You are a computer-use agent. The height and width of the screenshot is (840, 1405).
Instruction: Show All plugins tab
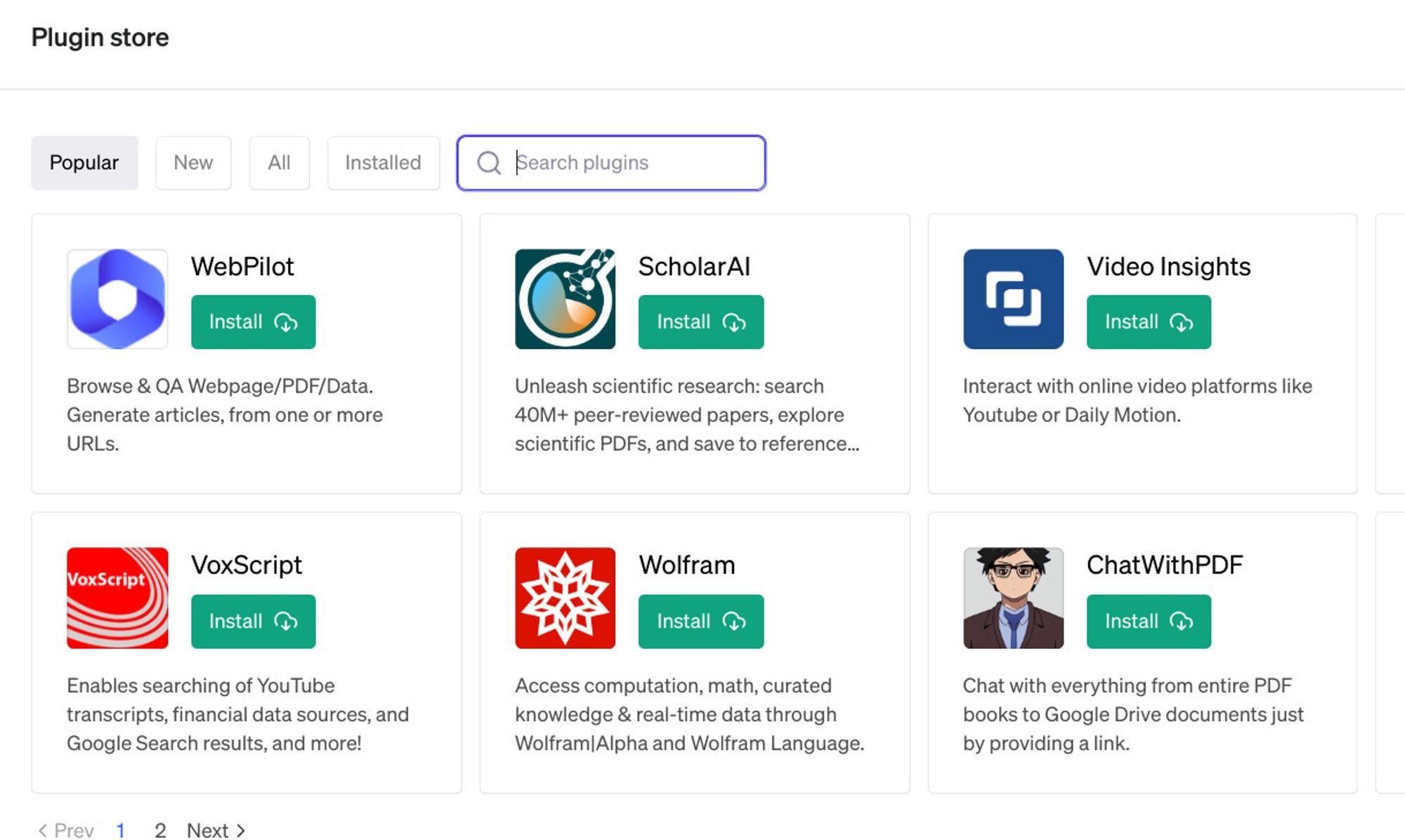click(279, 163)
